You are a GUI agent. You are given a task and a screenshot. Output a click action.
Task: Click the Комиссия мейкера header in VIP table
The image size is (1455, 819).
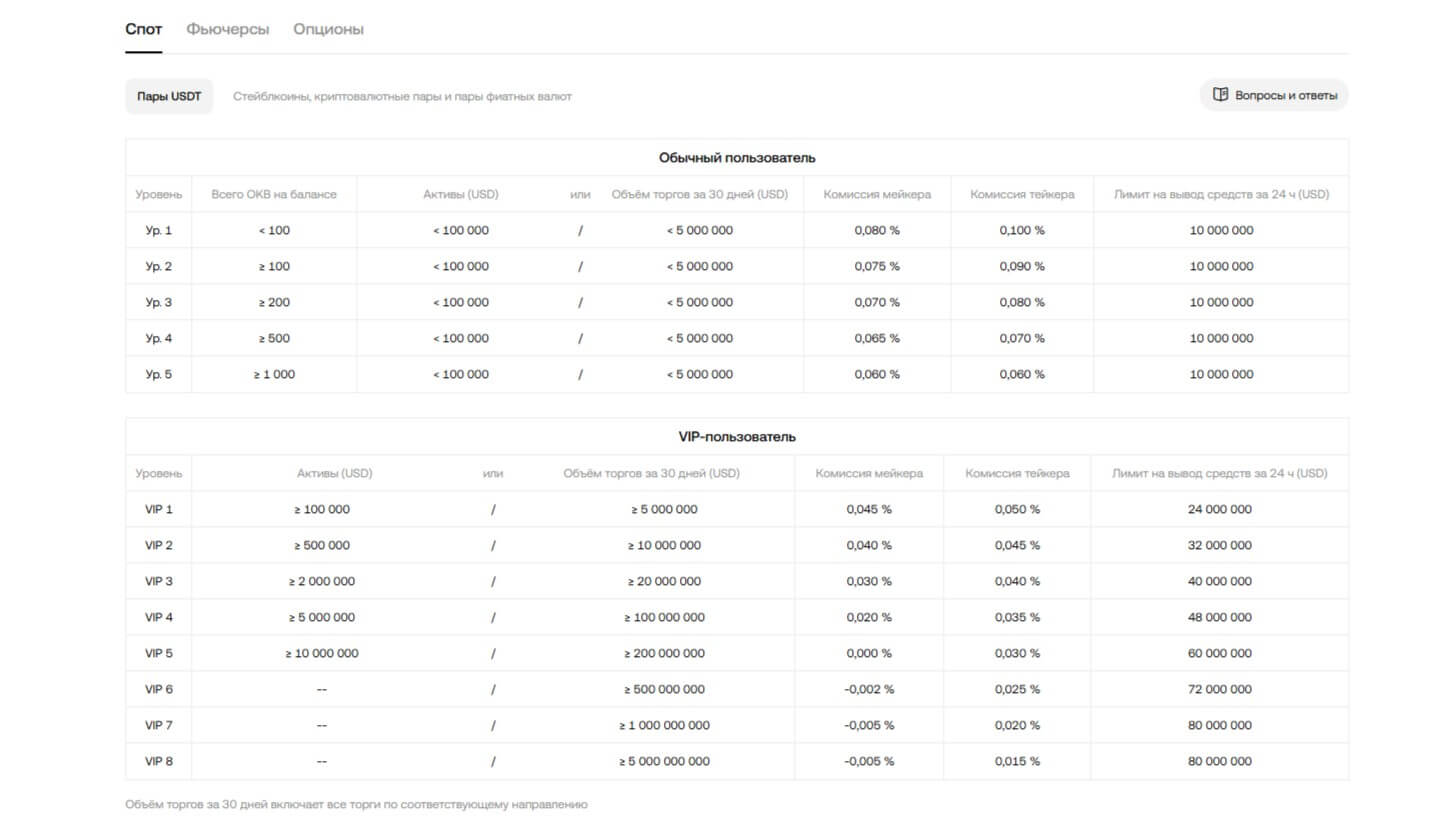(868, 473)
